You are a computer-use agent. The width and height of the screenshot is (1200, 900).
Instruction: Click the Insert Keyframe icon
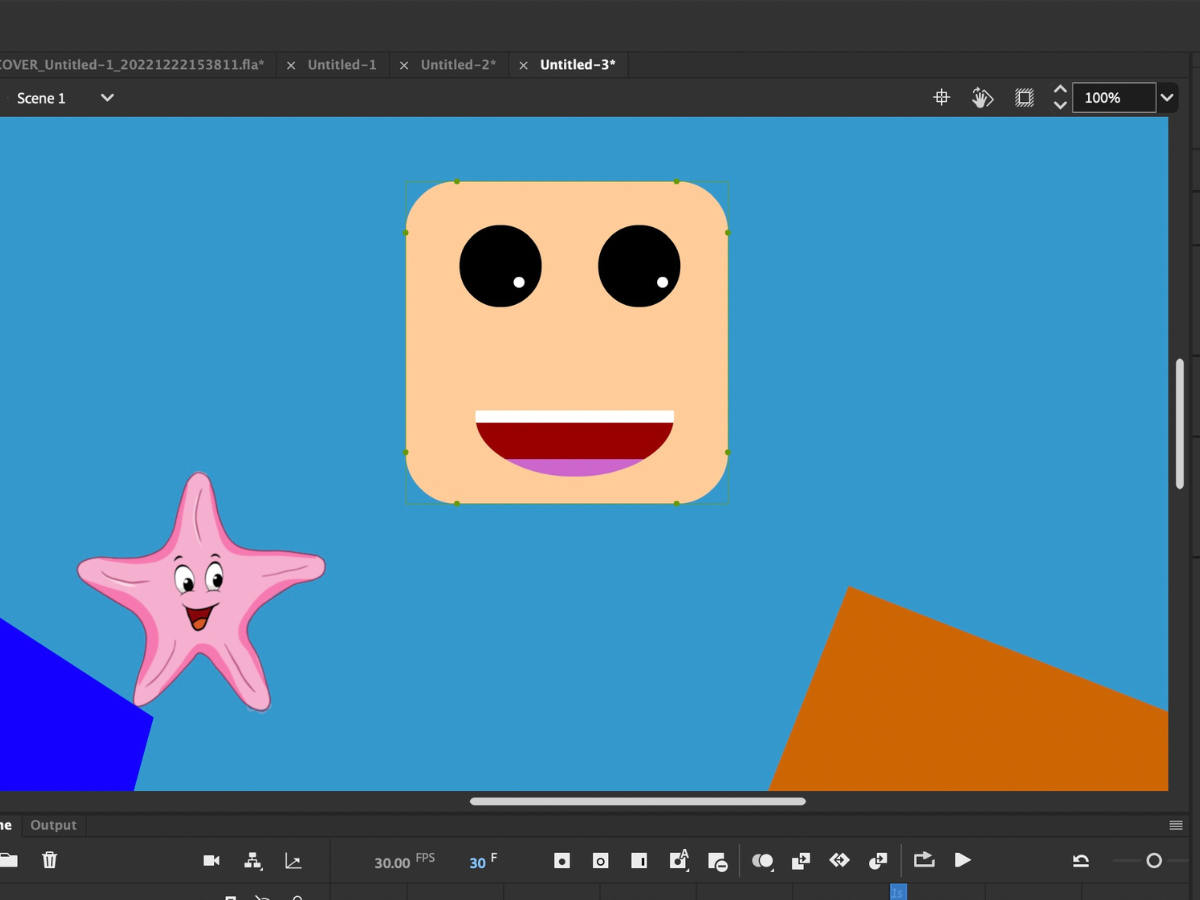click(x=562, y=861)
